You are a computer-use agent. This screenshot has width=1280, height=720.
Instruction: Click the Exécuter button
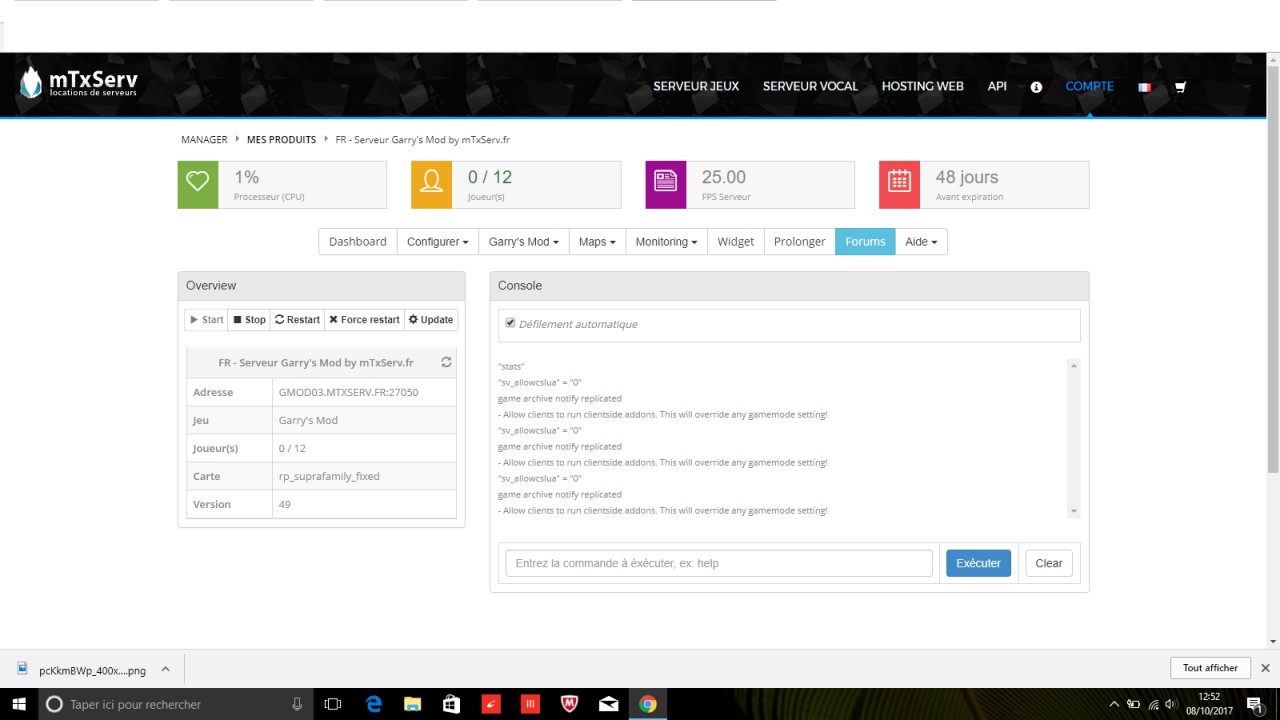point(978,563)
